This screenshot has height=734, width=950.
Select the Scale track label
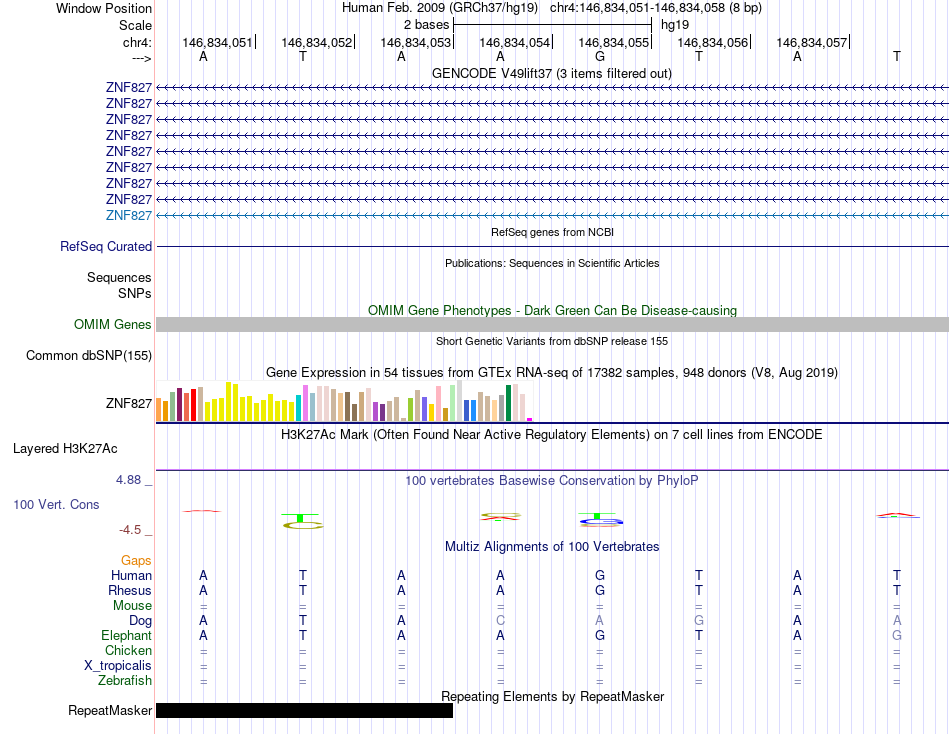click(x=135, y=25)
